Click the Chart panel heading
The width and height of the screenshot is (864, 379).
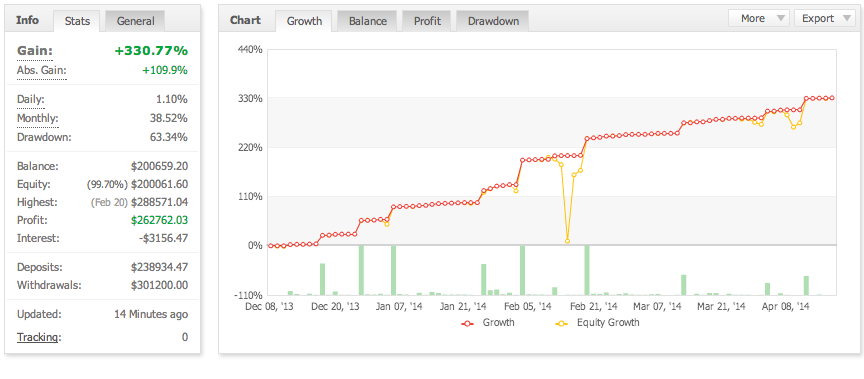click(245, 20)
